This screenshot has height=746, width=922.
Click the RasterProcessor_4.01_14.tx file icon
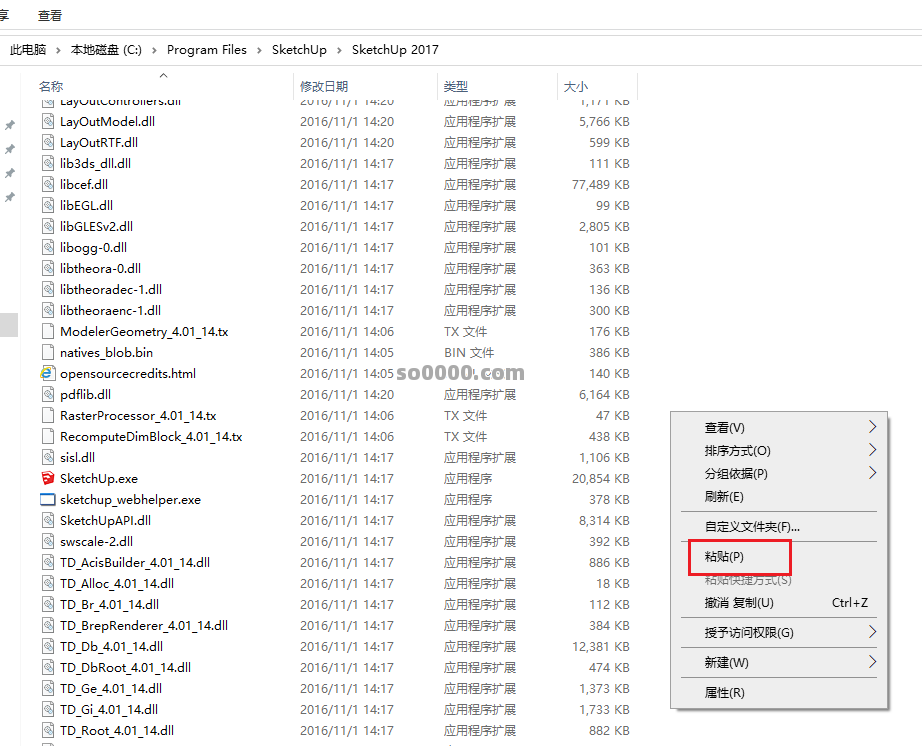point(48,416)
